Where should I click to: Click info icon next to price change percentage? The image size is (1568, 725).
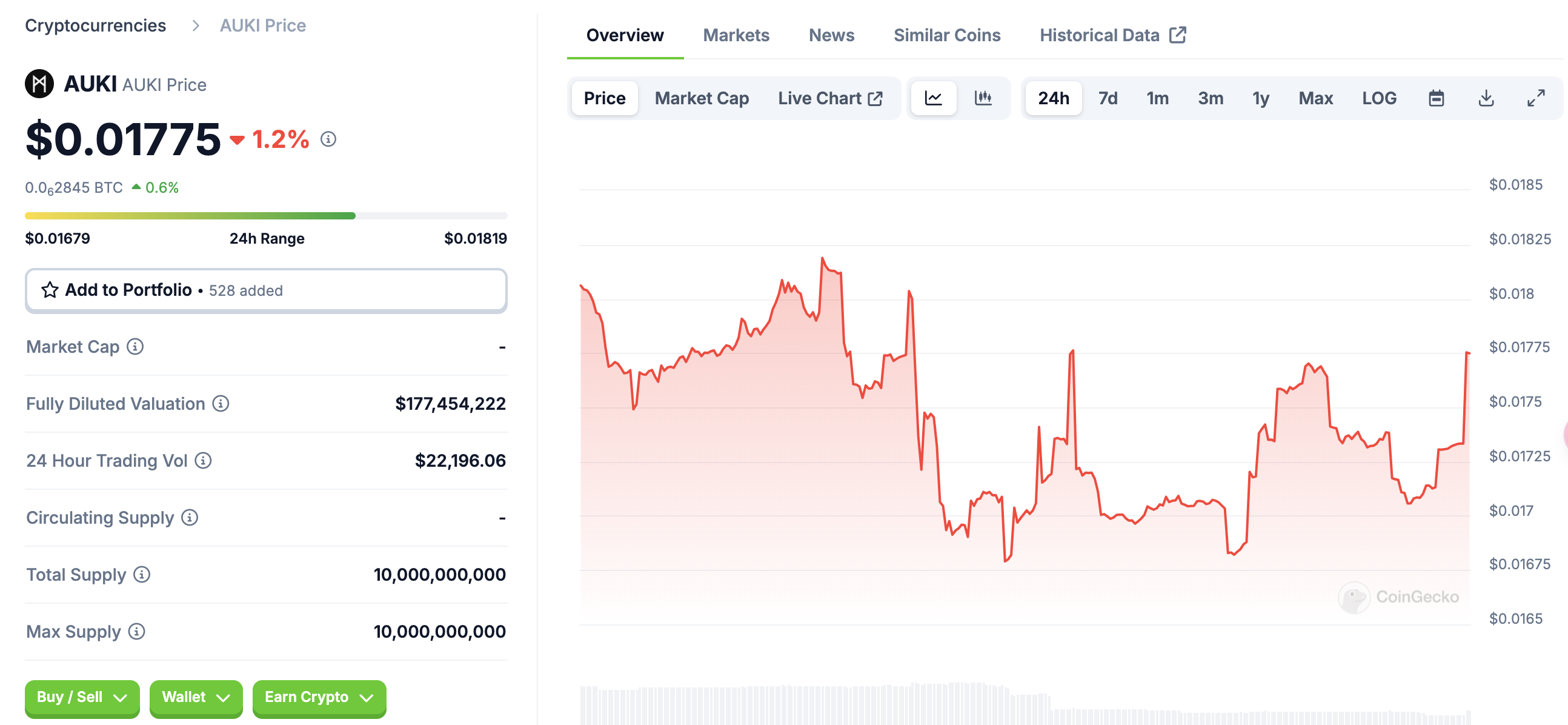(328, 139)
